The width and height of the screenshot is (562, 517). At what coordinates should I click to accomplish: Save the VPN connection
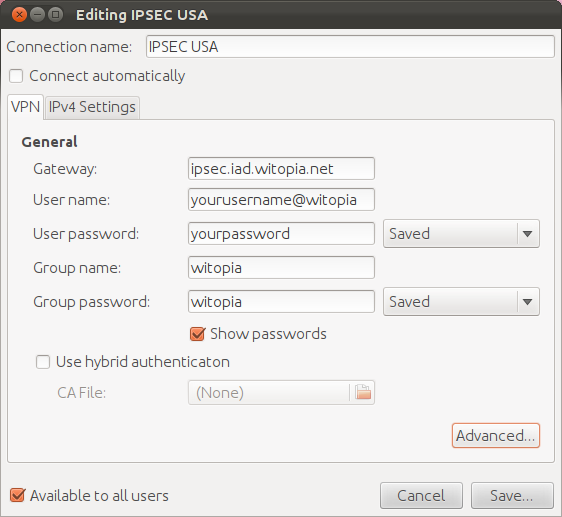(512, 495)
